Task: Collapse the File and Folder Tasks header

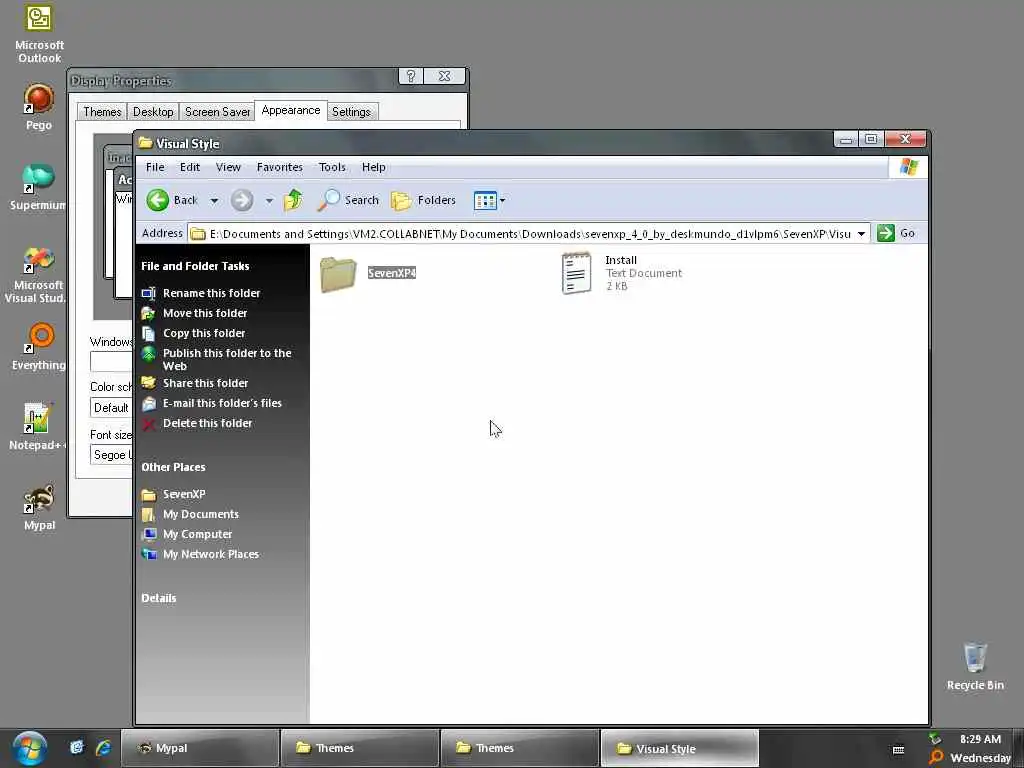Action: tap(195, 266)
